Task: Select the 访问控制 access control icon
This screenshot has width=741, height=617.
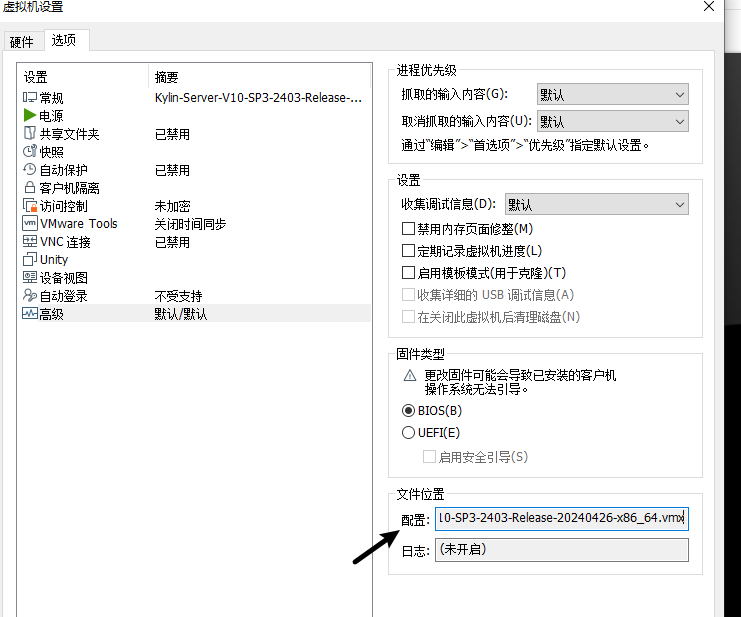Action: 30,206
